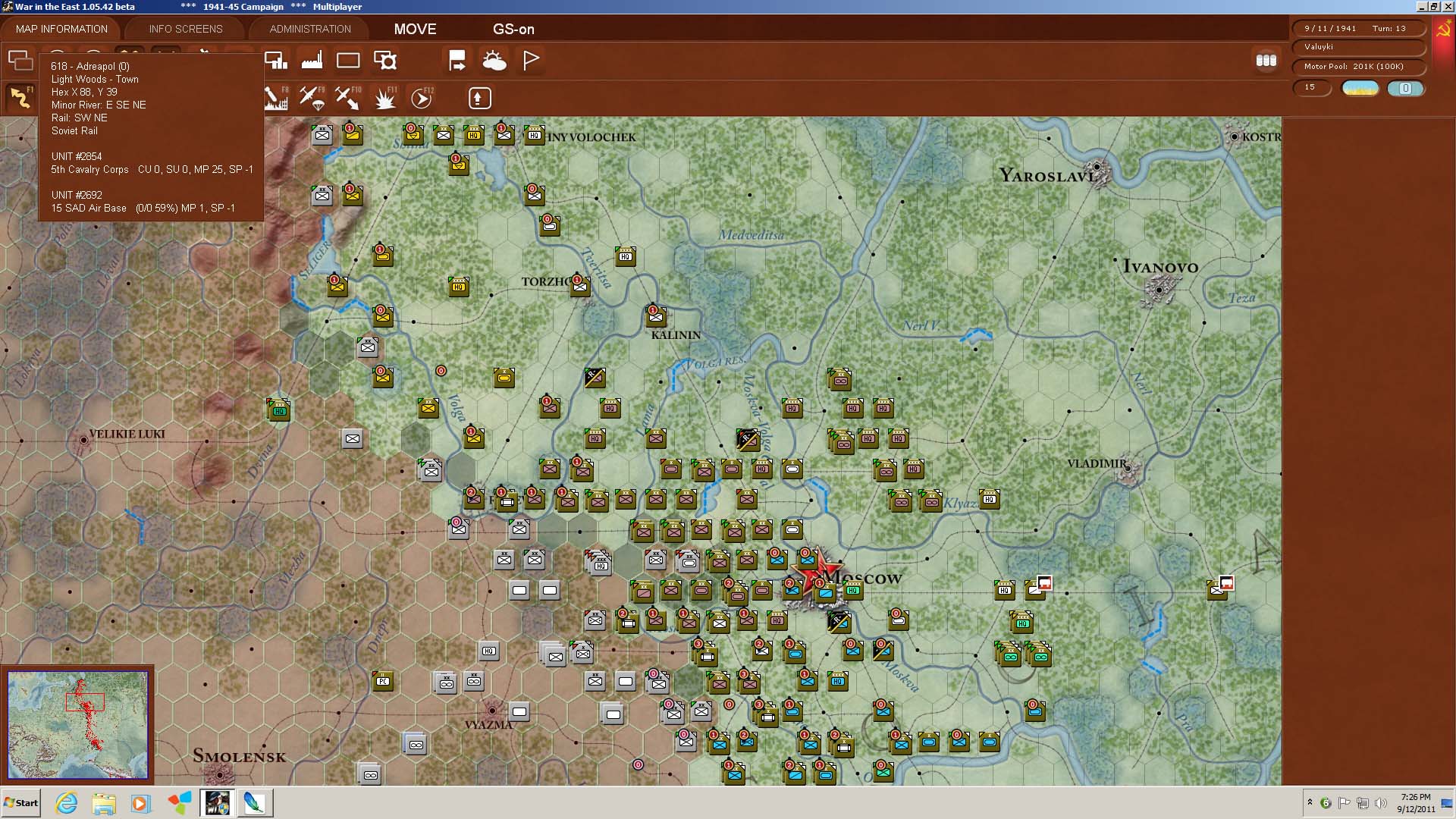Viewport: 1456px width, 819px height.
Task: Select the F10 air transfer mode icon
Action: [348, 98]
